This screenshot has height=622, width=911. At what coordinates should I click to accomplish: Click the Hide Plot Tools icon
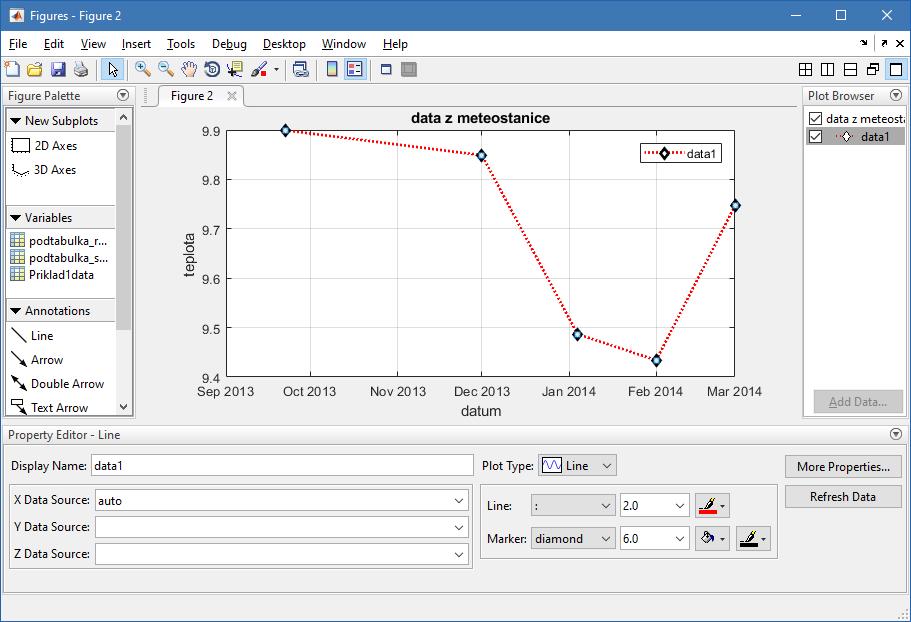tap(386, 70)
